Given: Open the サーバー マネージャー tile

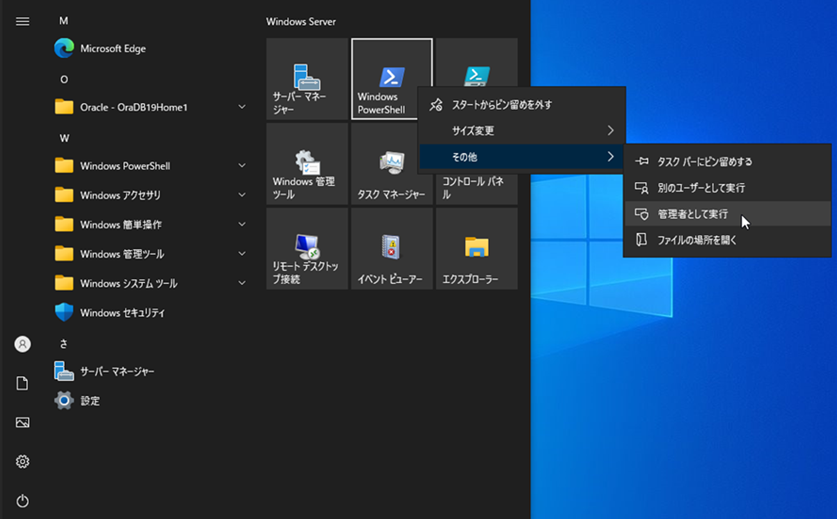Looking at the screenshot, I should point(307,79).
